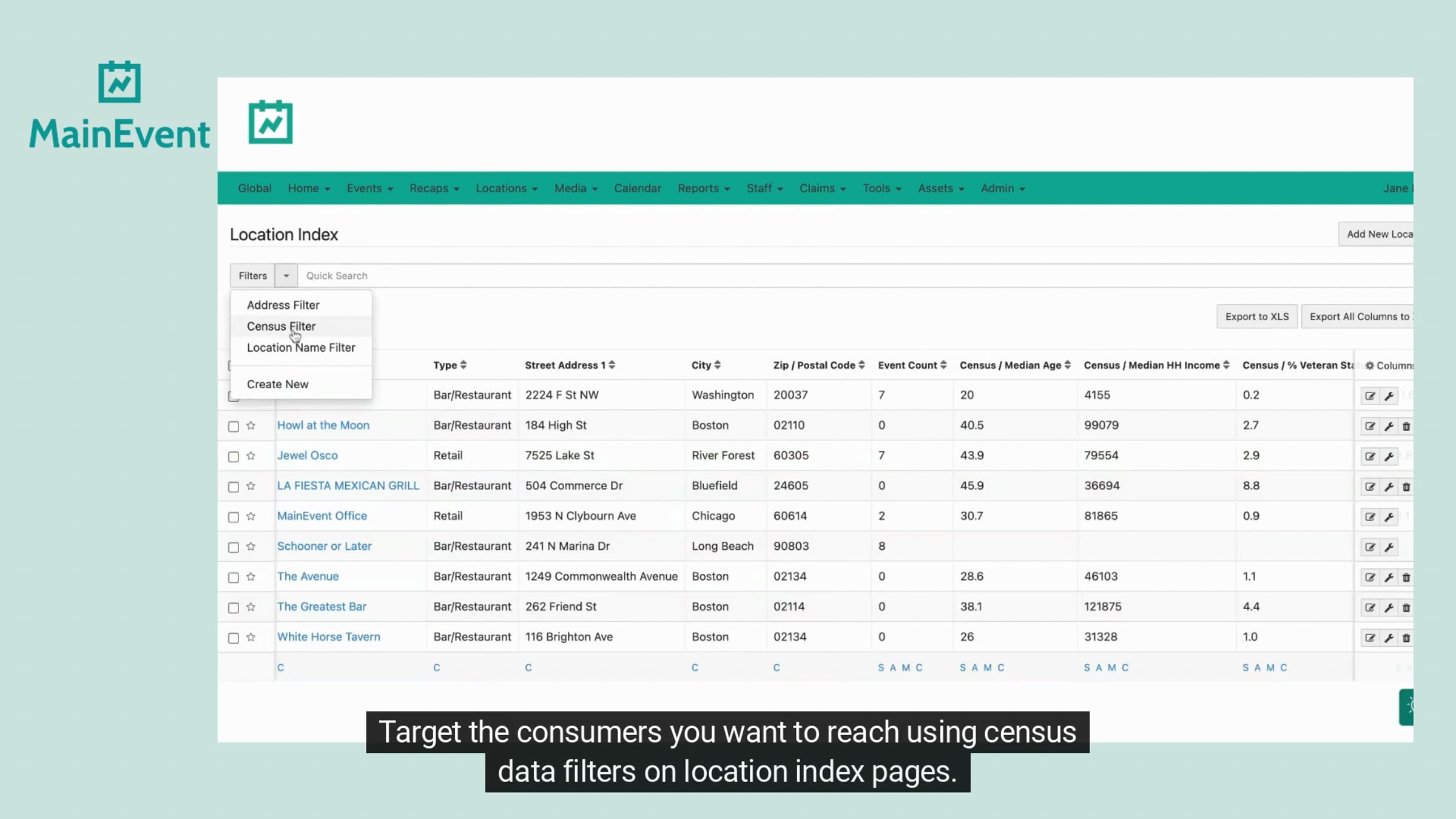Screen dimensions: 1456x819
Task: Click the edit icon for Jewel Osco
Action: (x=1370, y=456)
